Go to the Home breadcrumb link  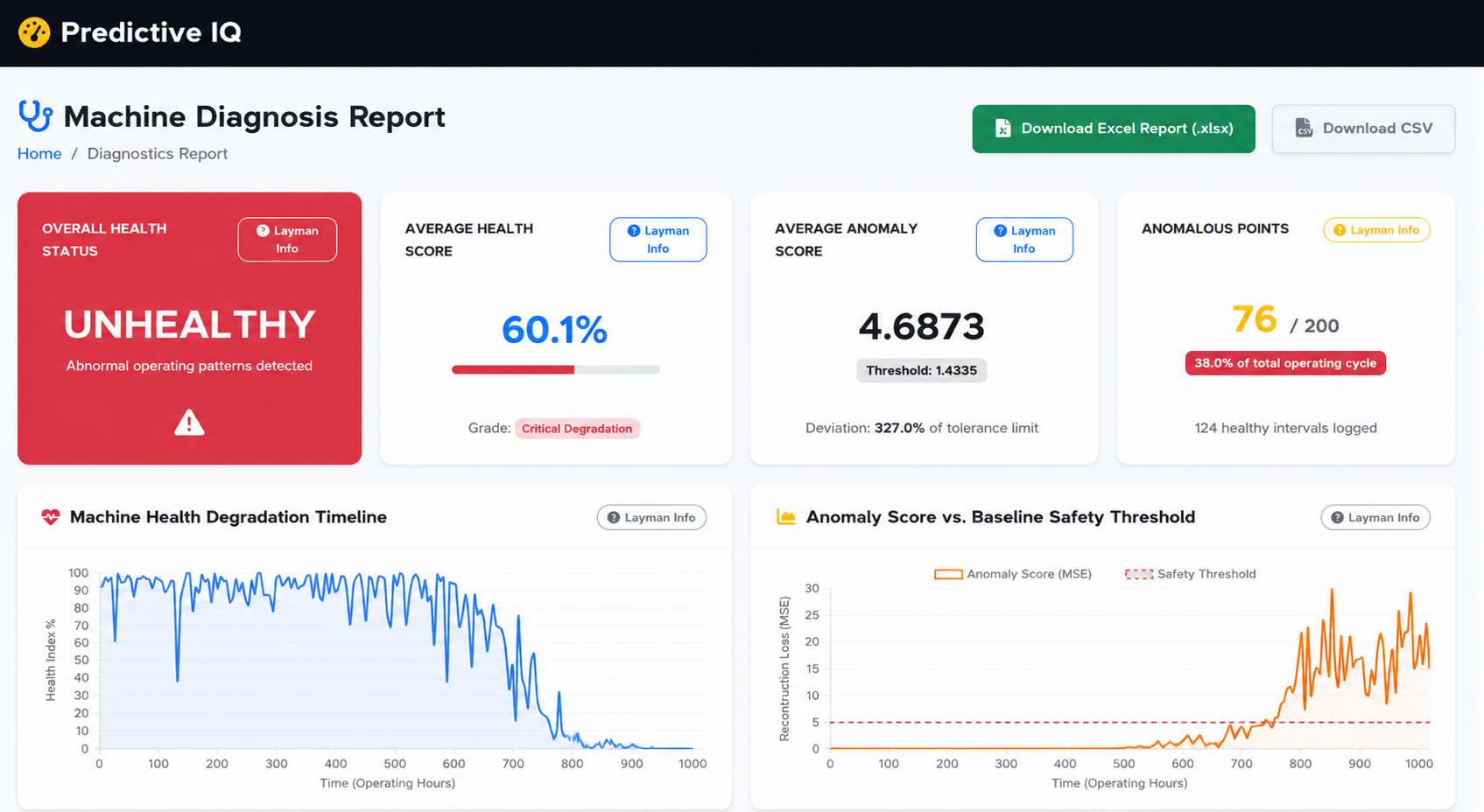(x=39, y=153)
